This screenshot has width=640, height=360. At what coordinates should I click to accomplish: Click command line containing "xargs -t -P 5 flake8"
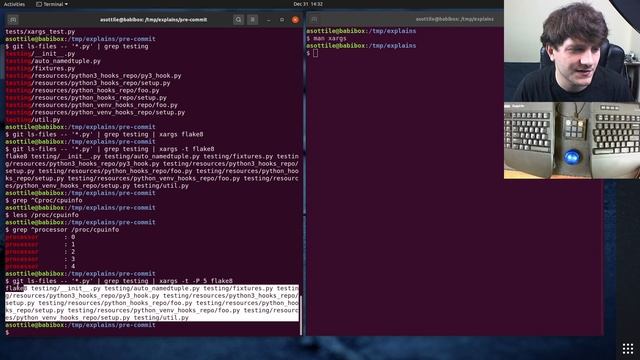click(119, 281)
